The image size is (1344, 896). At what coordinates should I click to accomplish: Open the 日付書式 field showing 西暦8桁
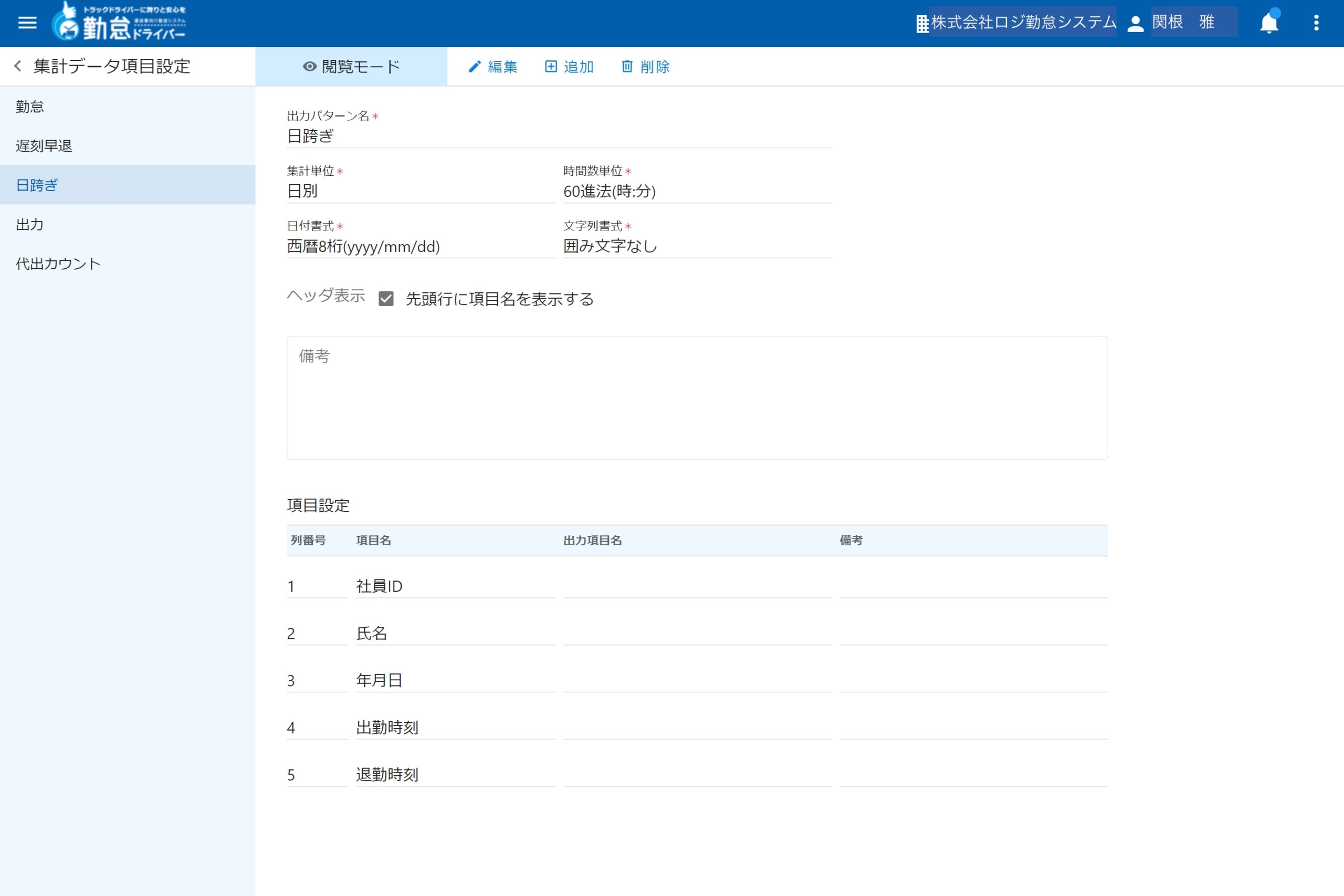click(x=421, y=247)
